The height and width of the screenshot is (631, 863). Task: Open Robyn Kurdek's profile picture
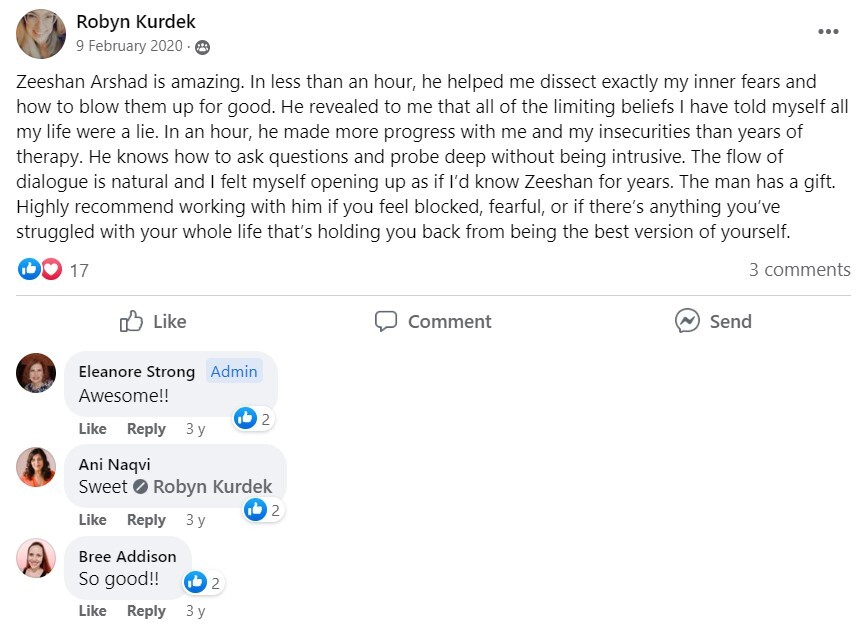tap(41, 34)
